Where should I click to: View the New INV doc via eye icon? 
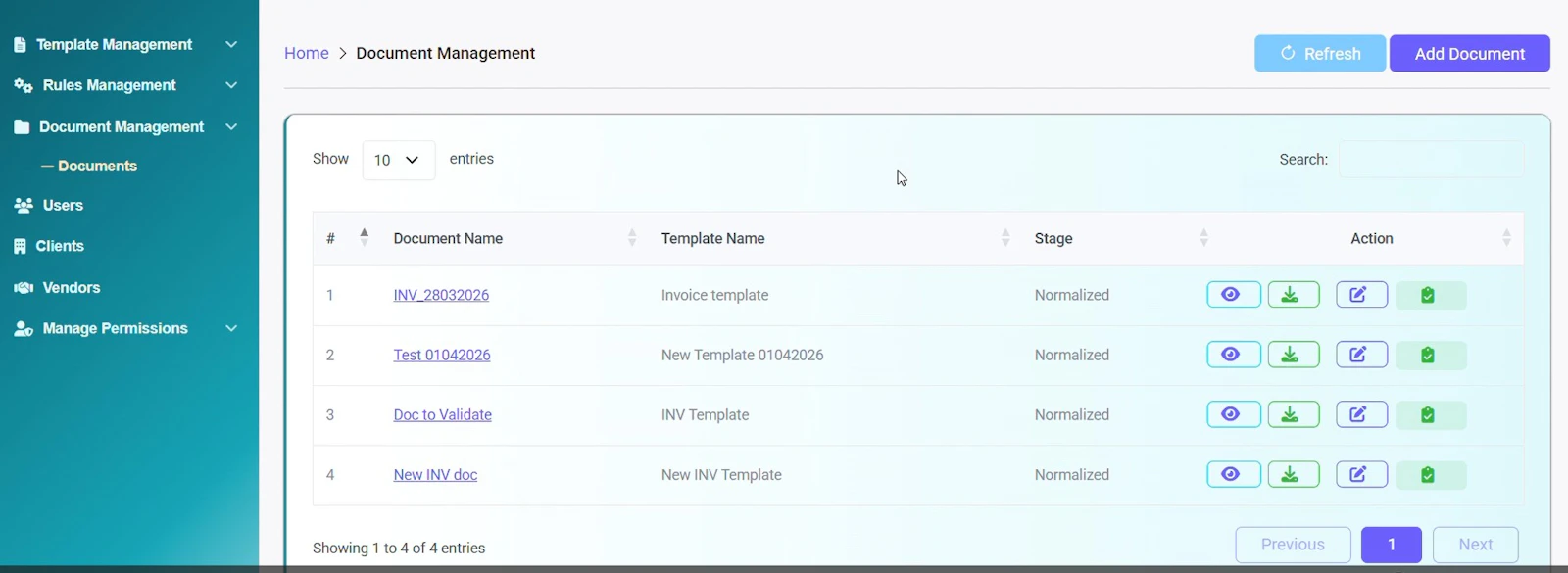pos(1233,474)
